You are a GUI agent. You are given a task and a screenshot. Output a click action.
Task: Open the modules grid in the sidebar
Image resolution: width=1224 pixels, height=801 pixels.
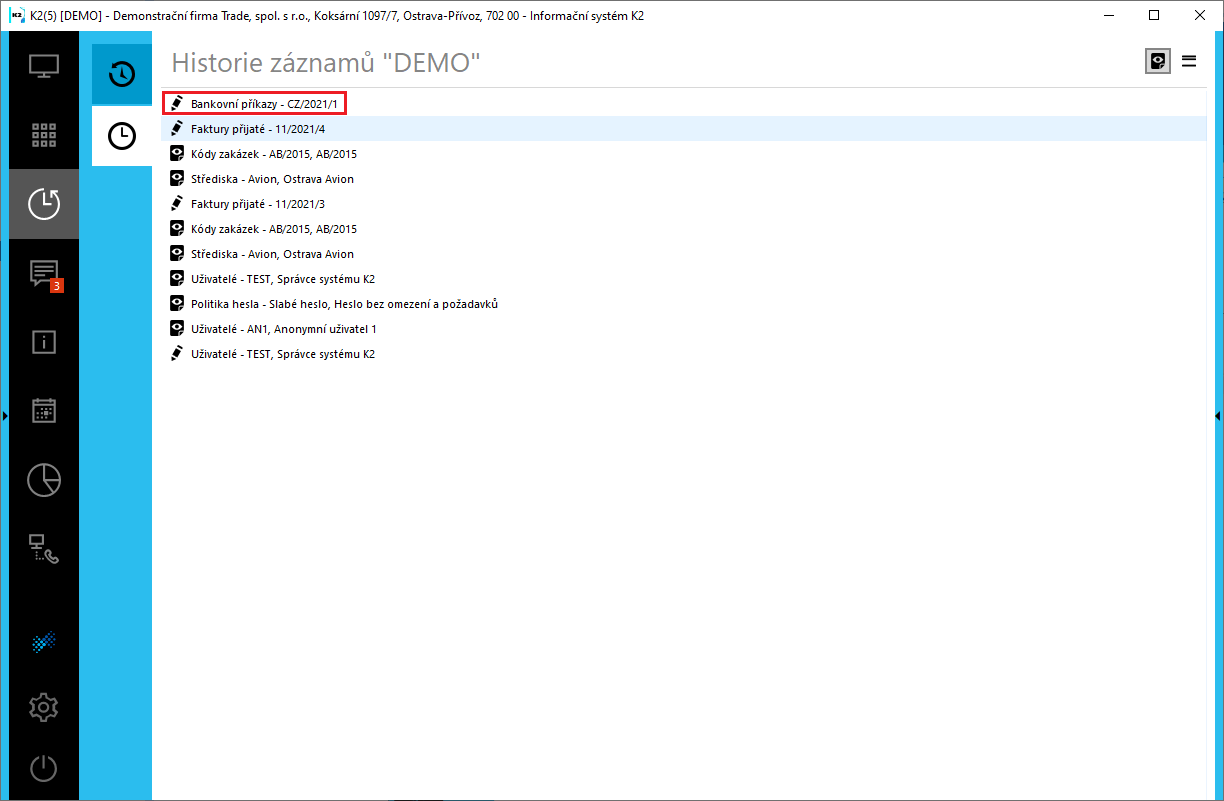coord(43,135)
